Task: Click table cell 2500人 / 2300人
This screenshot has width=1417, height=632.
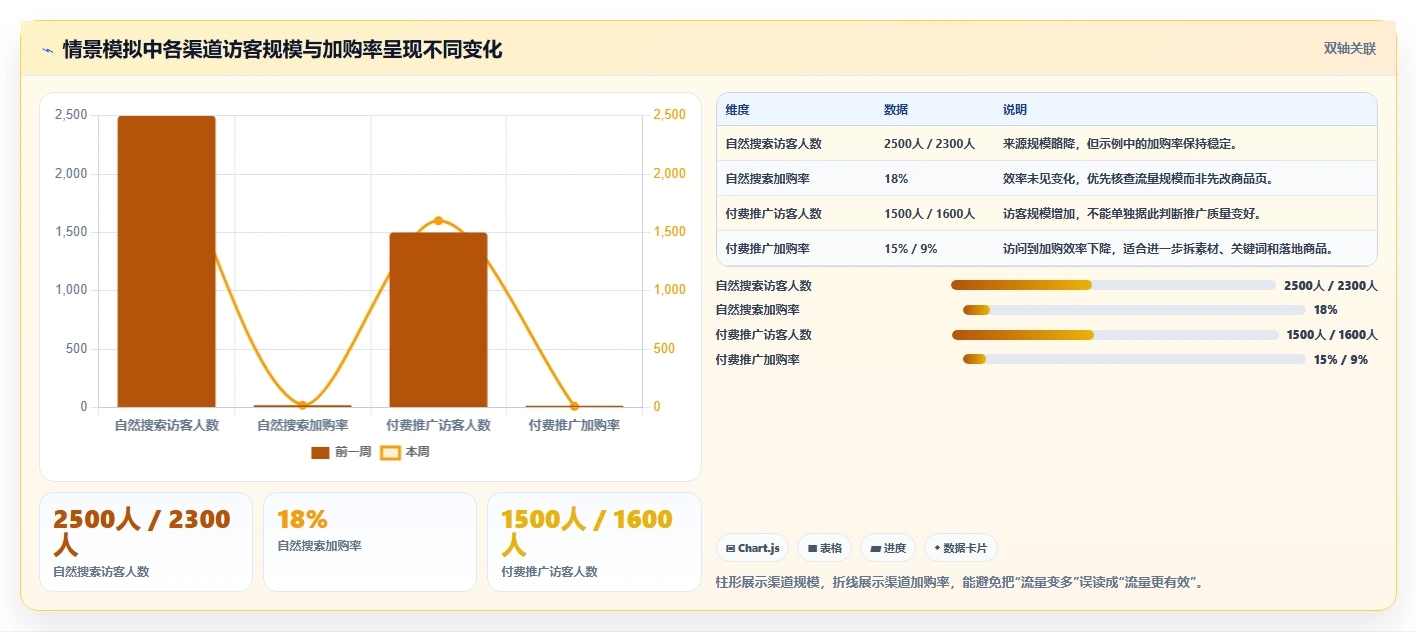Action: (929, 144)
